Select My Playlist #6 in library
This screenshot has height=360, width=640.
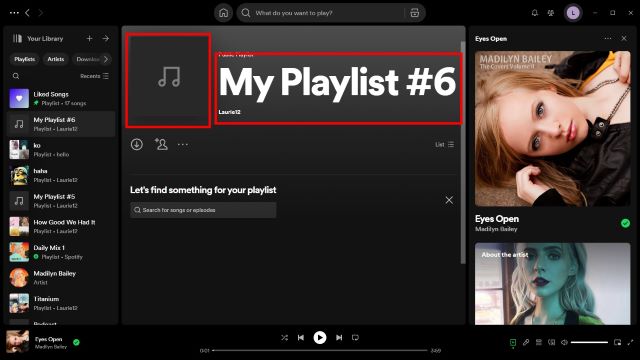[x=61, y=124]
